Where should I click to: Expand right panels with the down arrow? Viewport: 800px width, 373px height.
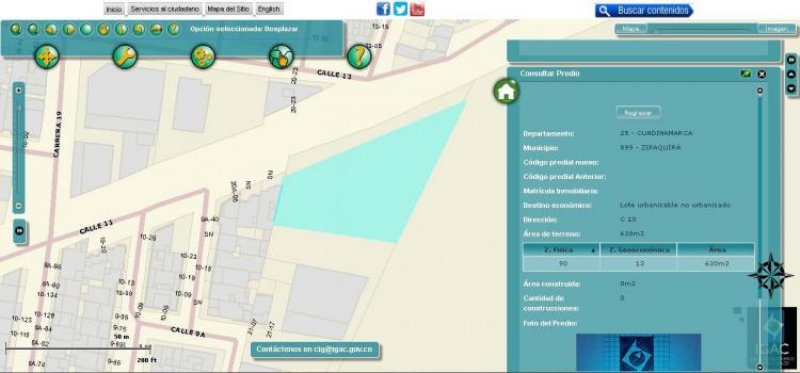[x=791, y=88]
